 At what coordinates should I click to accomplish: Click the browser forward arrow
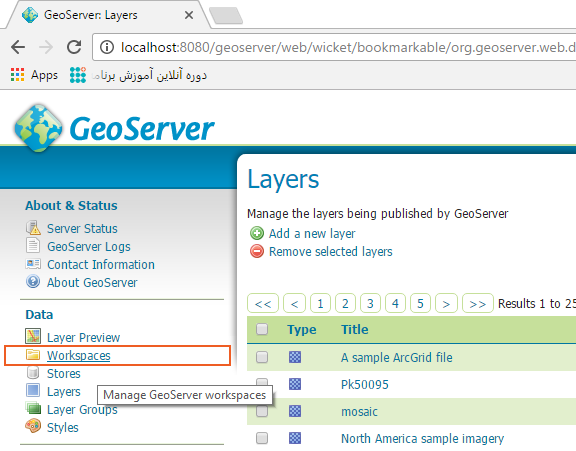point(46,47)
